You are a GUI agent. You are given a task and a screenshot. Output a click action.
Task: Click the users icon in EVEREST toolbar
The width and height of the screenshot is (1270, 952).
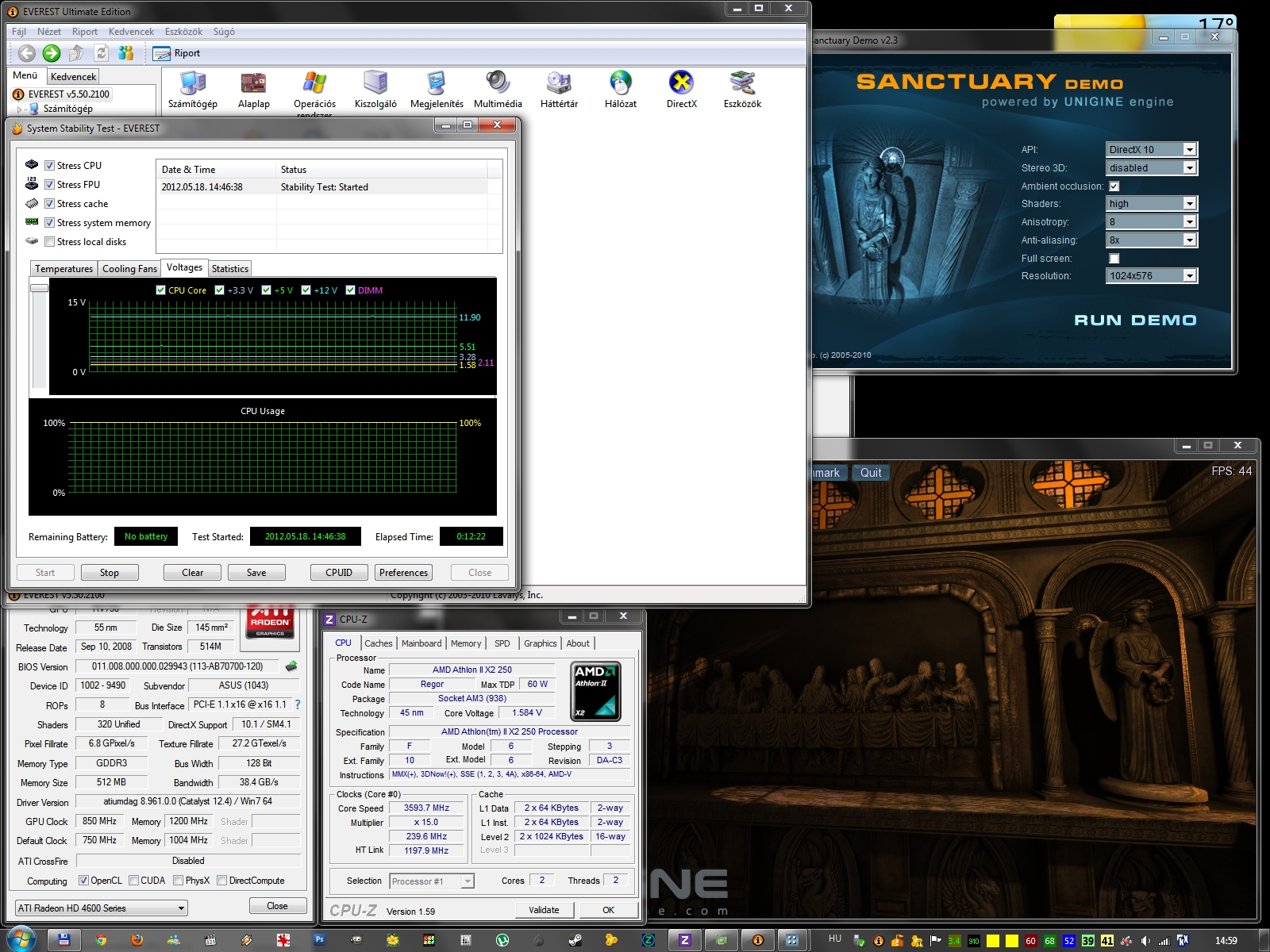[x=126, y=53]
